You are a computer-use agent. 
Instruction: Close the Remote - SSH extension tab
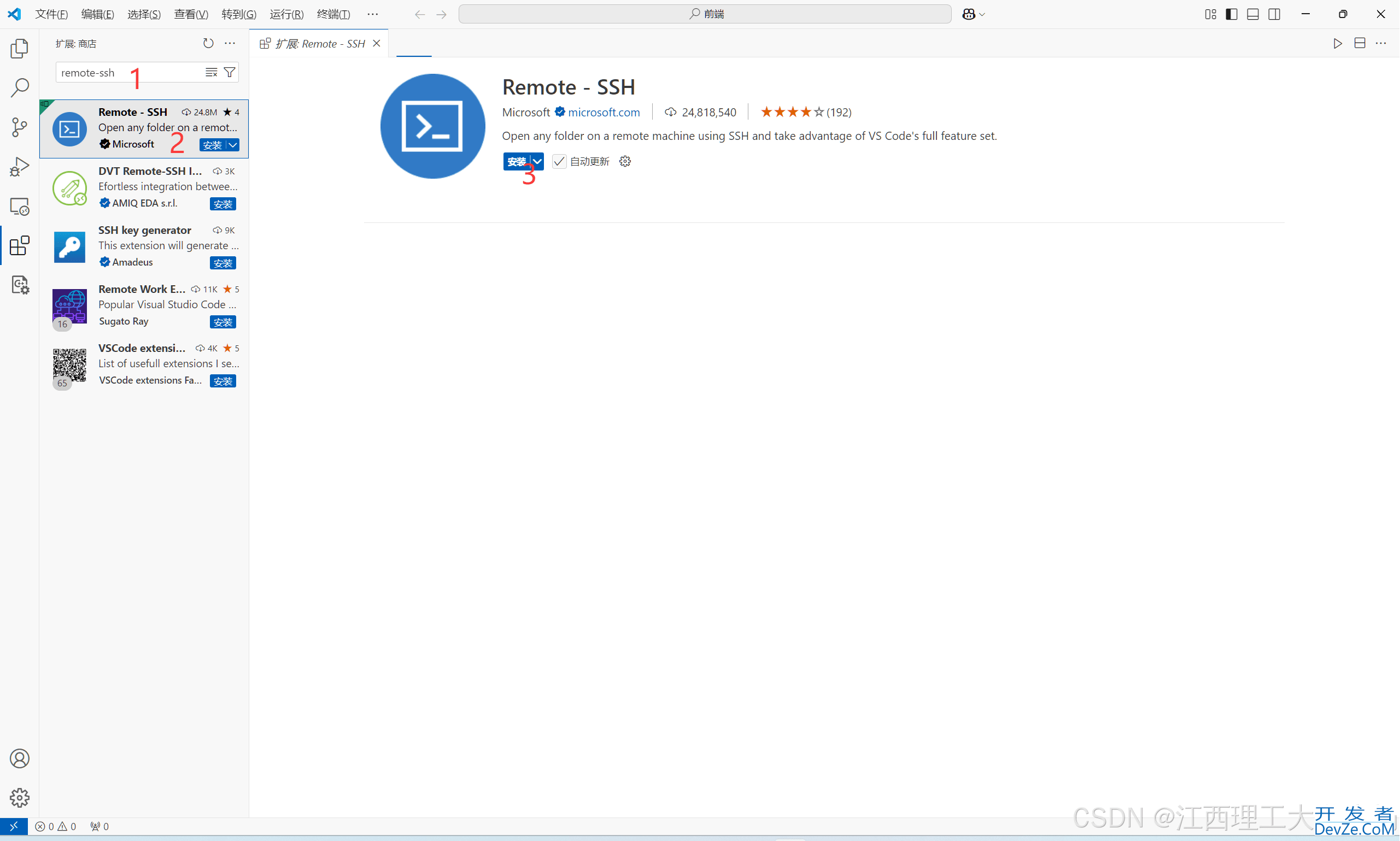click(376, 44)
